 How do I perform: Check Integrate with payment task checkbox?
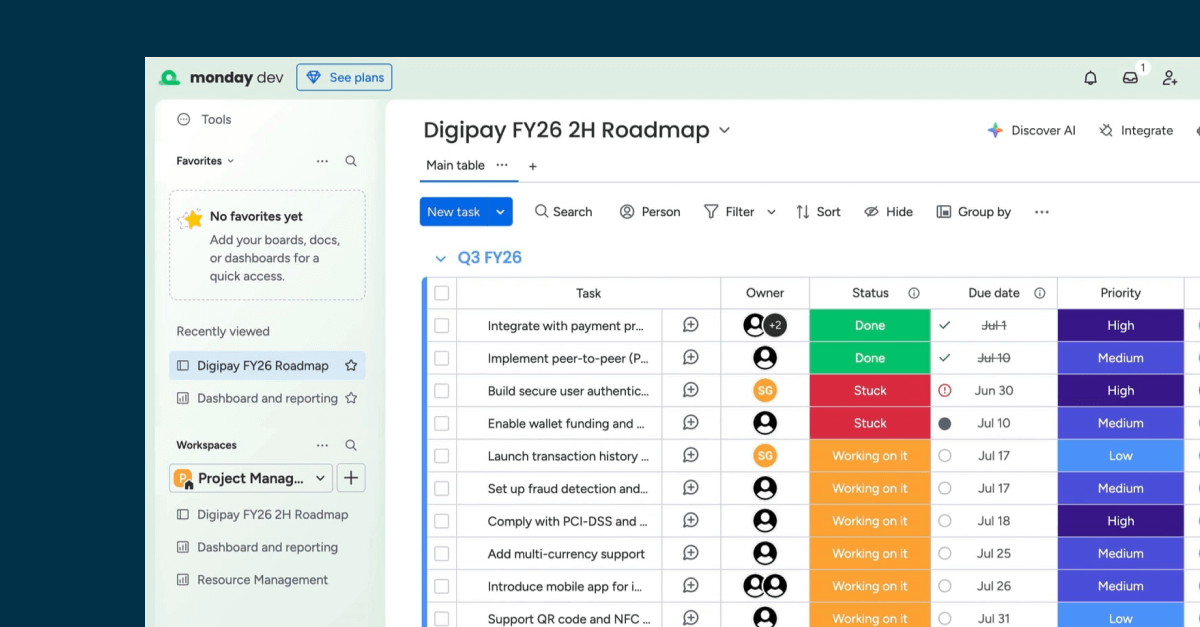click(x=442, y=326)
